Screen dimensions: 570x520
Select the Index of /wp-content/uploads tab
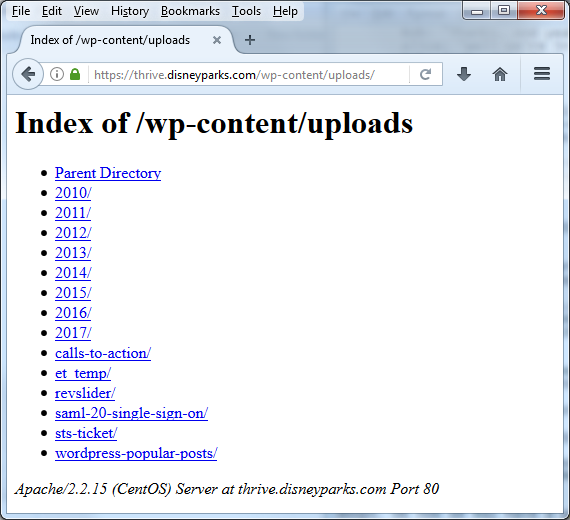pos(124,40)
